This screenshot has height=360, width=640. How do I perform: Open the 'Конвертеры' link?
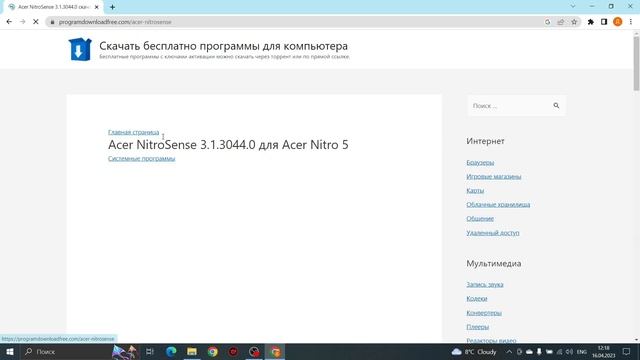[484, 313]
